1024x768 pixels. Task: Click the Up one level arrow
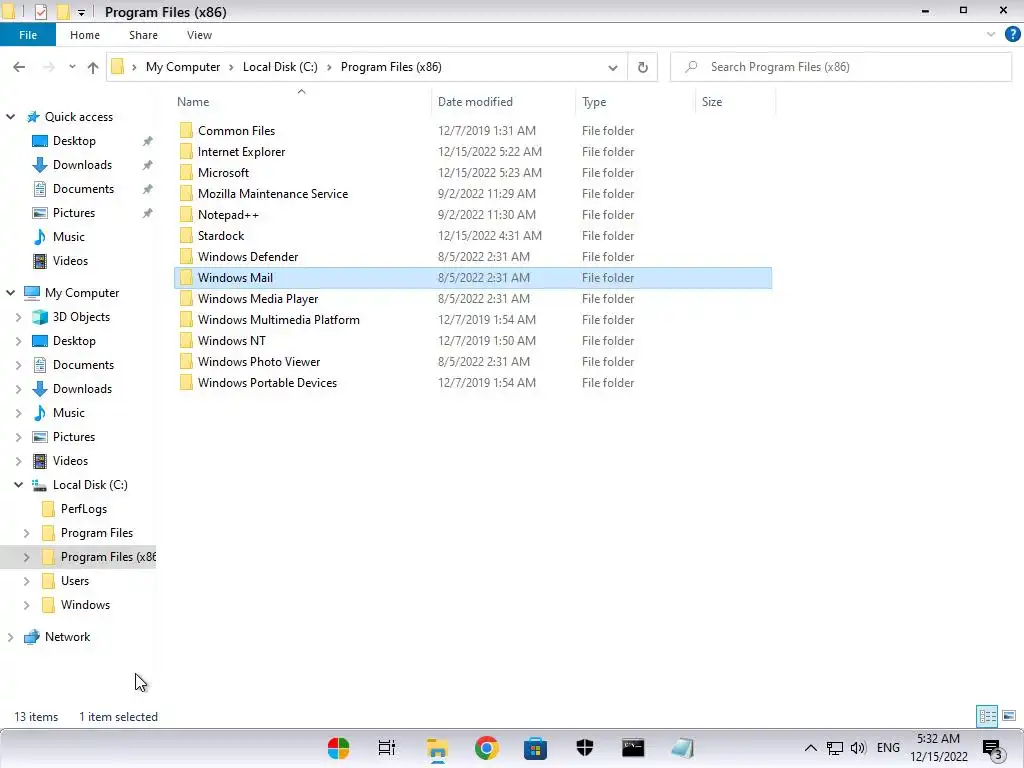click(93, 67)
